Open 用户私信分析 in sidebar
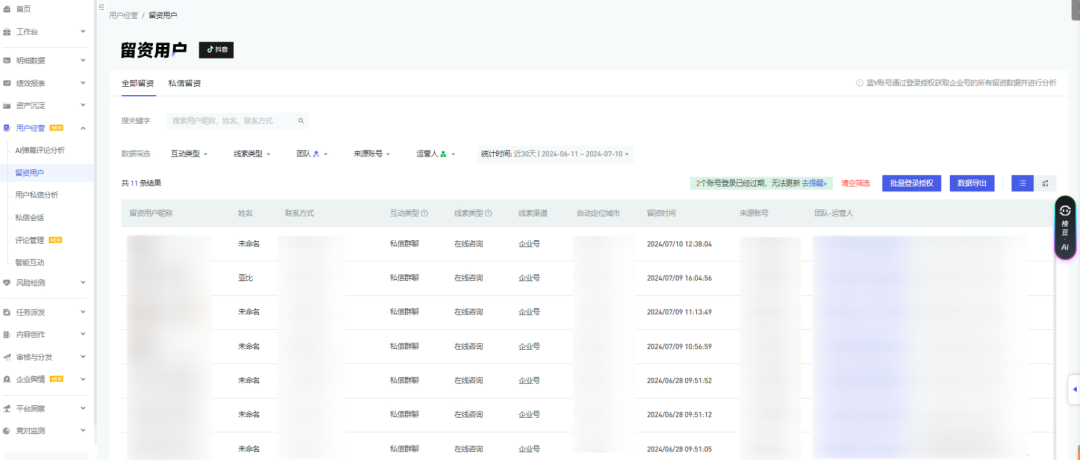 37,195
